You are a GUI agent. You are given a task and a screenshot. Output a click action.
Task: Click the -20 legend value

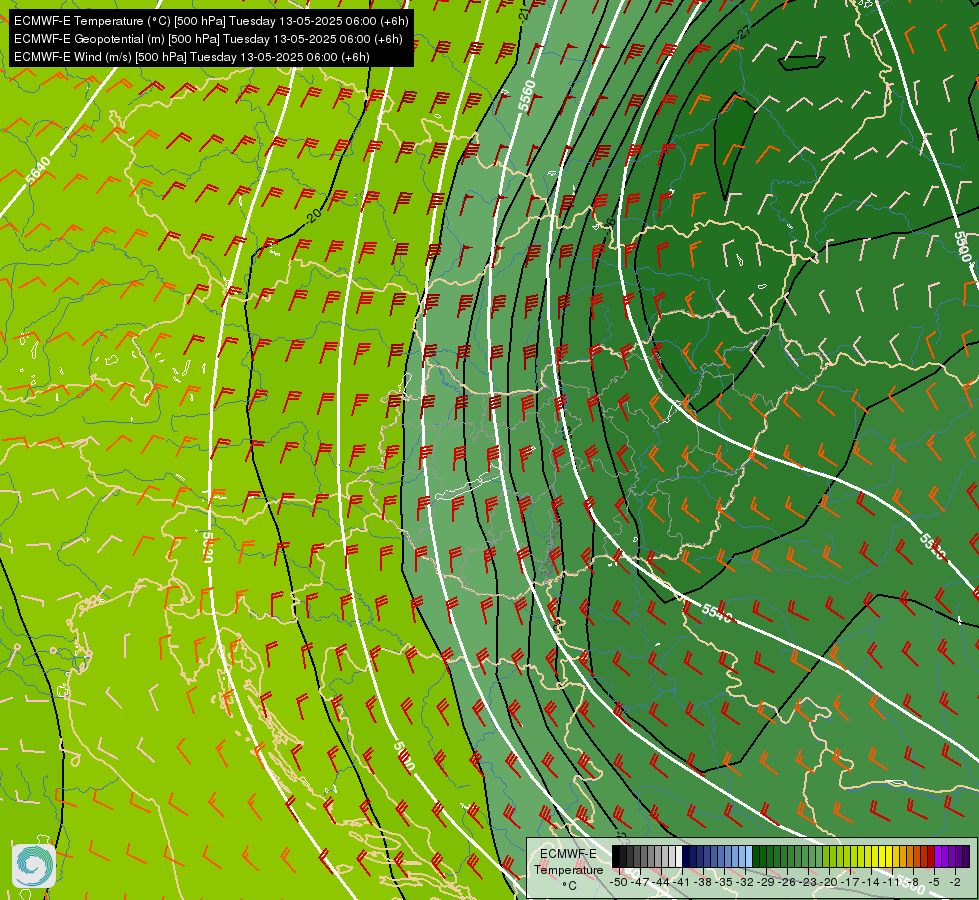point(829,882)
